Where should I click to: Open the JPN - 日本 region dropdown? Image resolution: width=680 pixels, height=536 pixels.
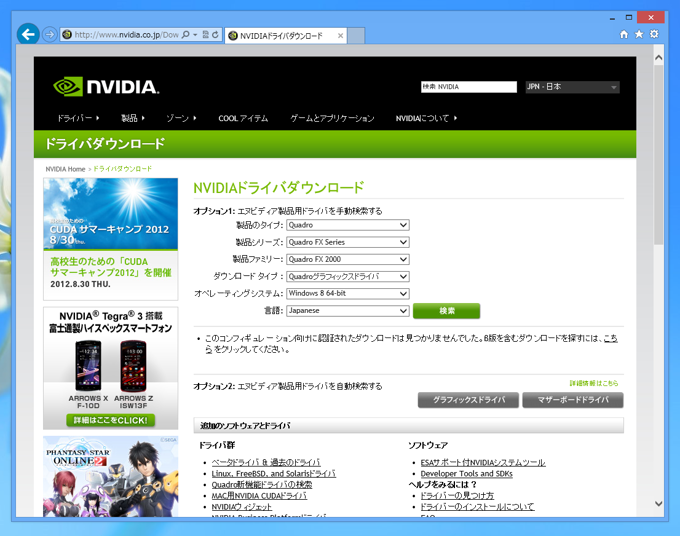572,87
